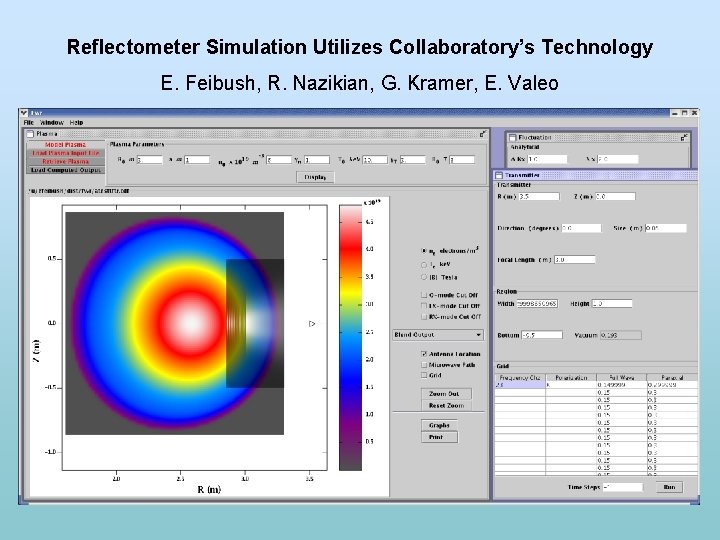The height and width of the screenshot is (540, 720).
Task: Click the B0 T field
Action: (462, 160)
